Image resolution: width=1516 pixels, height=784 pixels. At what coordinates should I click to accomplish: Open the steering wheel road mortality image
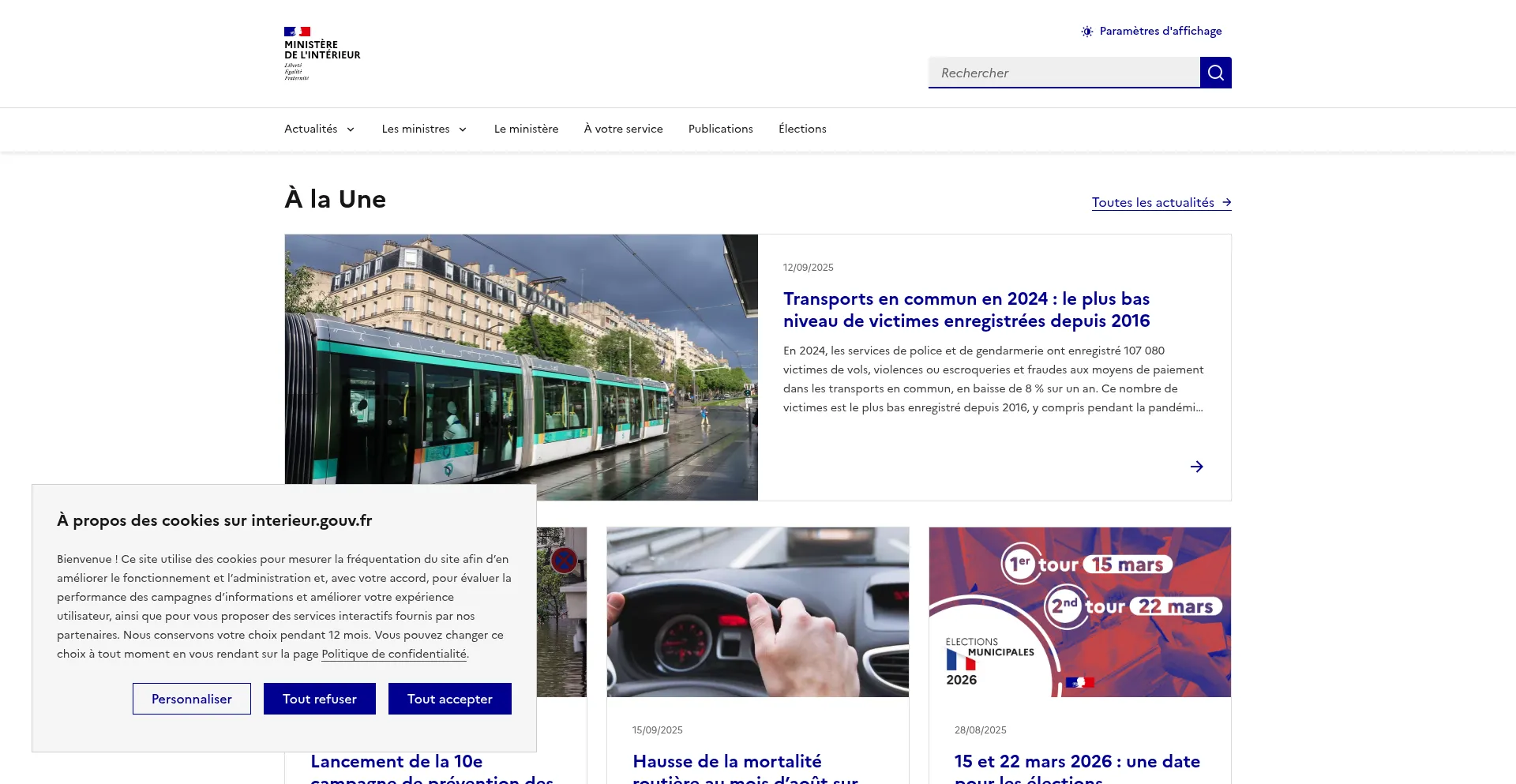[x=757, y=612]
